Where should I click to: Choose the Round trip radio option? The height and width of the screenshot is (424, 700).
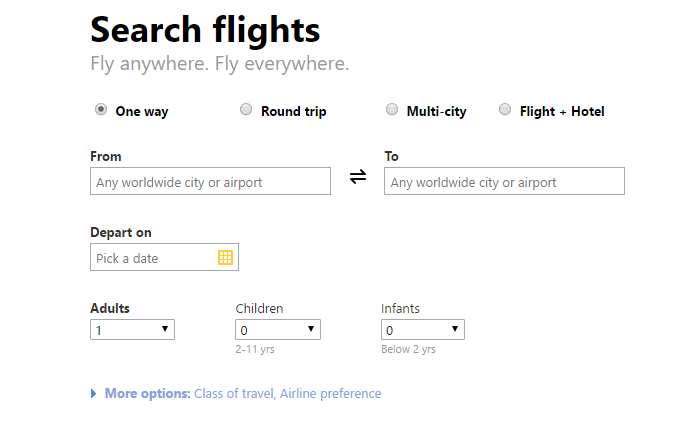[x=246, y=110]
